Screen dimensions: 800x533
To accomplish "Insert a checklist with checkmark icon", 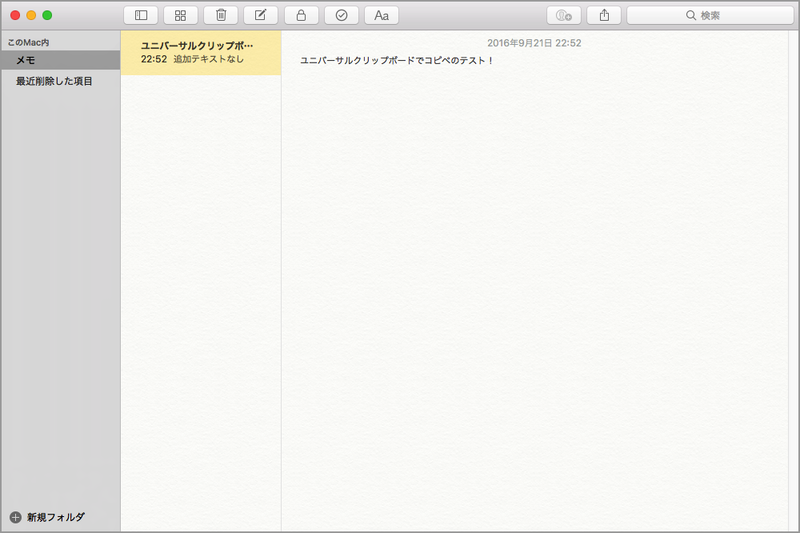I will tap(341, 15).
